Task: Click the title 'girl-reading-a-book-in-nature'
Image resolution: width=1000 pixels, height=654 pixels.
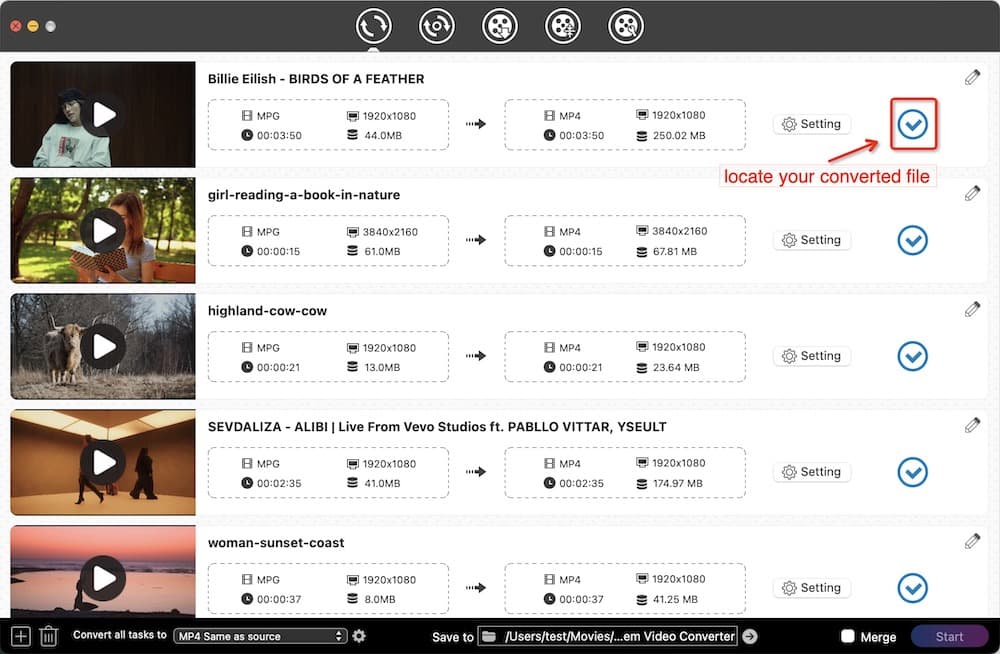Action: (x=304, y=195)
